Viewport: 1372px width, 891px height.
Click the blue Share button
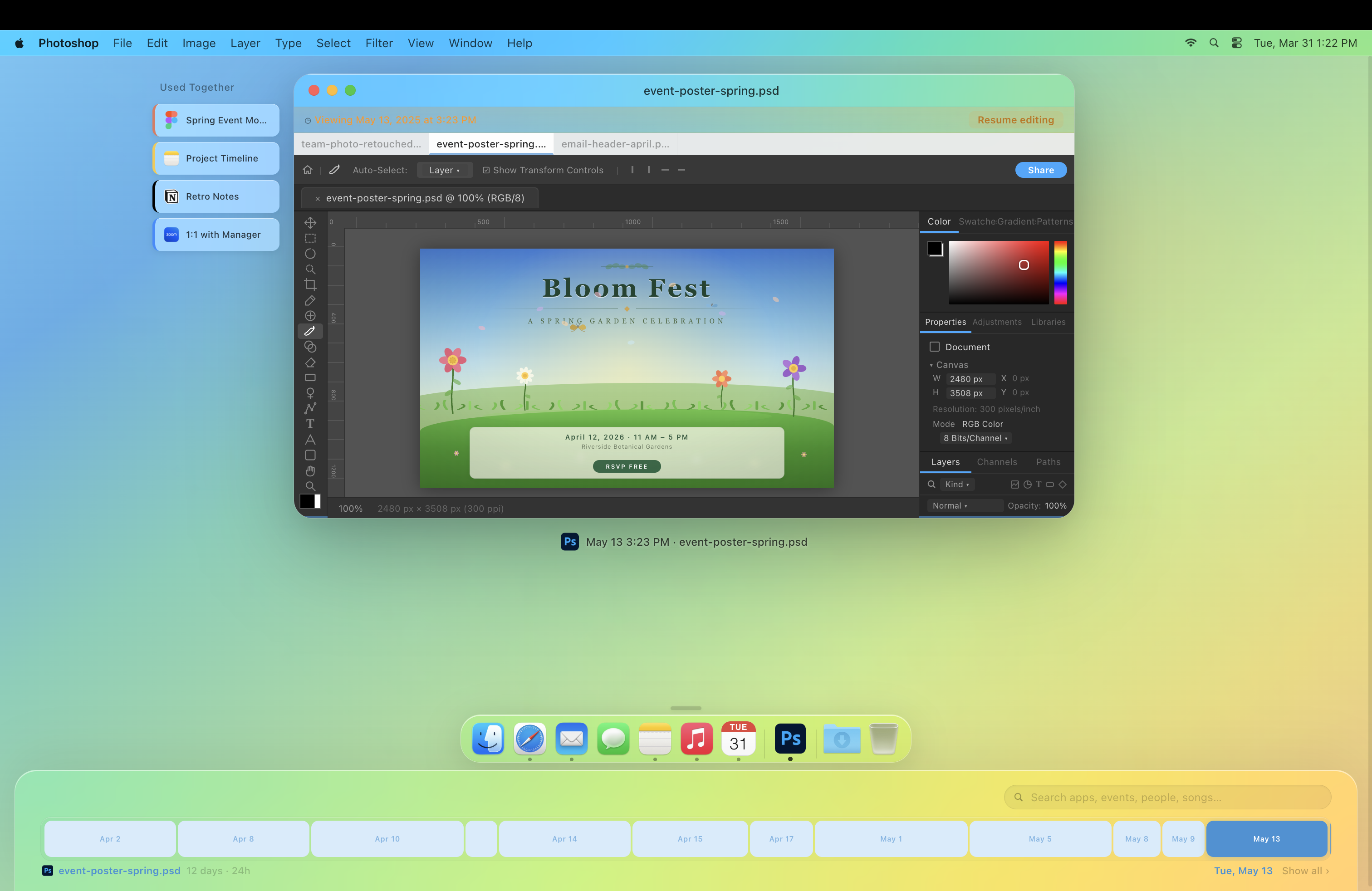click(1040, 170)
